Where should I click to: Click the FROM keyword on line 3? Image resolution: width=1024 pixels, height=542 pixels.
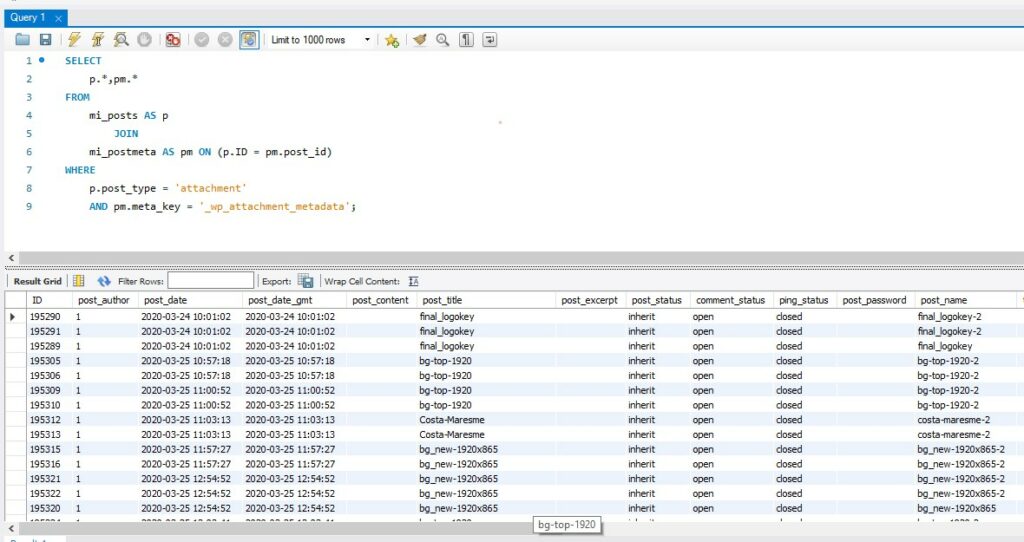pos(77,97)
